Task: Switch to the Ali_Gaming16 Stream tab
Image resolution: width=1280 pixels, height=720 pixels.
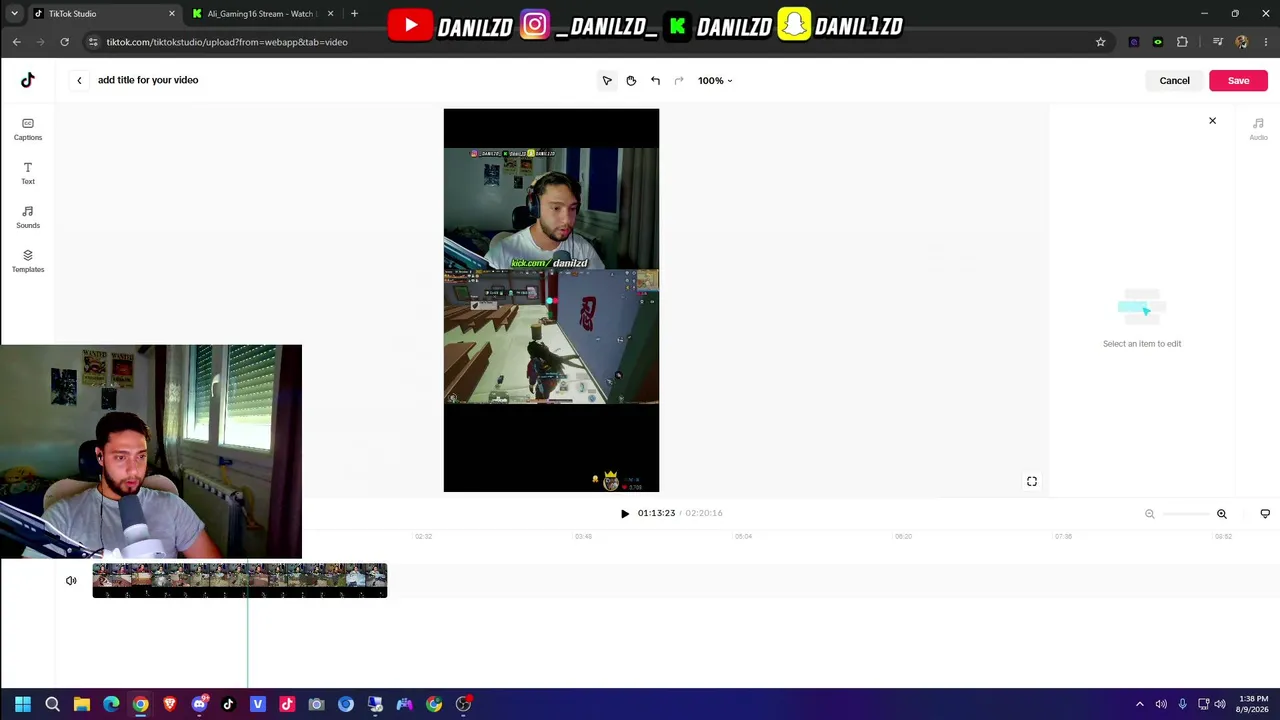Action: coord(262,14)
